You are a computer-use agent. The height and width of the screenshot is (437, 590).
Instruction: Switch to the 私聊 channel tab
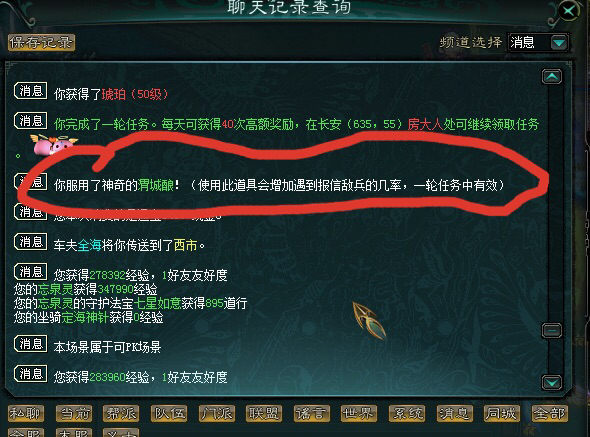(26, 414)
